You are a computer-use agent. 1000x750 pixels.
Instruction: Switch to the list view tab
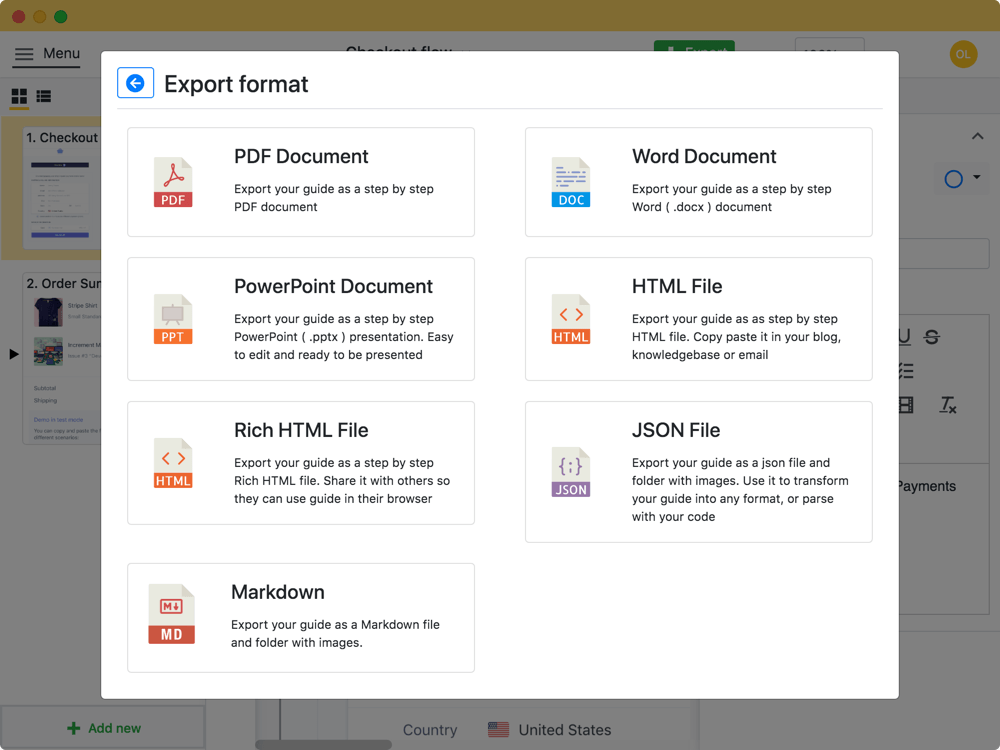[43, 96]
